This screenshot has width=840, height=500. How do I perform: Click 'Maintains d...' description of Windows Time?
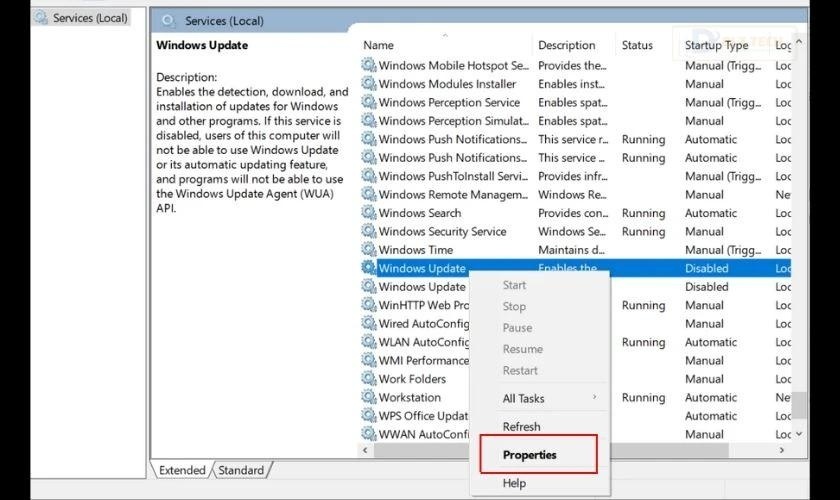tap(571, 250)
